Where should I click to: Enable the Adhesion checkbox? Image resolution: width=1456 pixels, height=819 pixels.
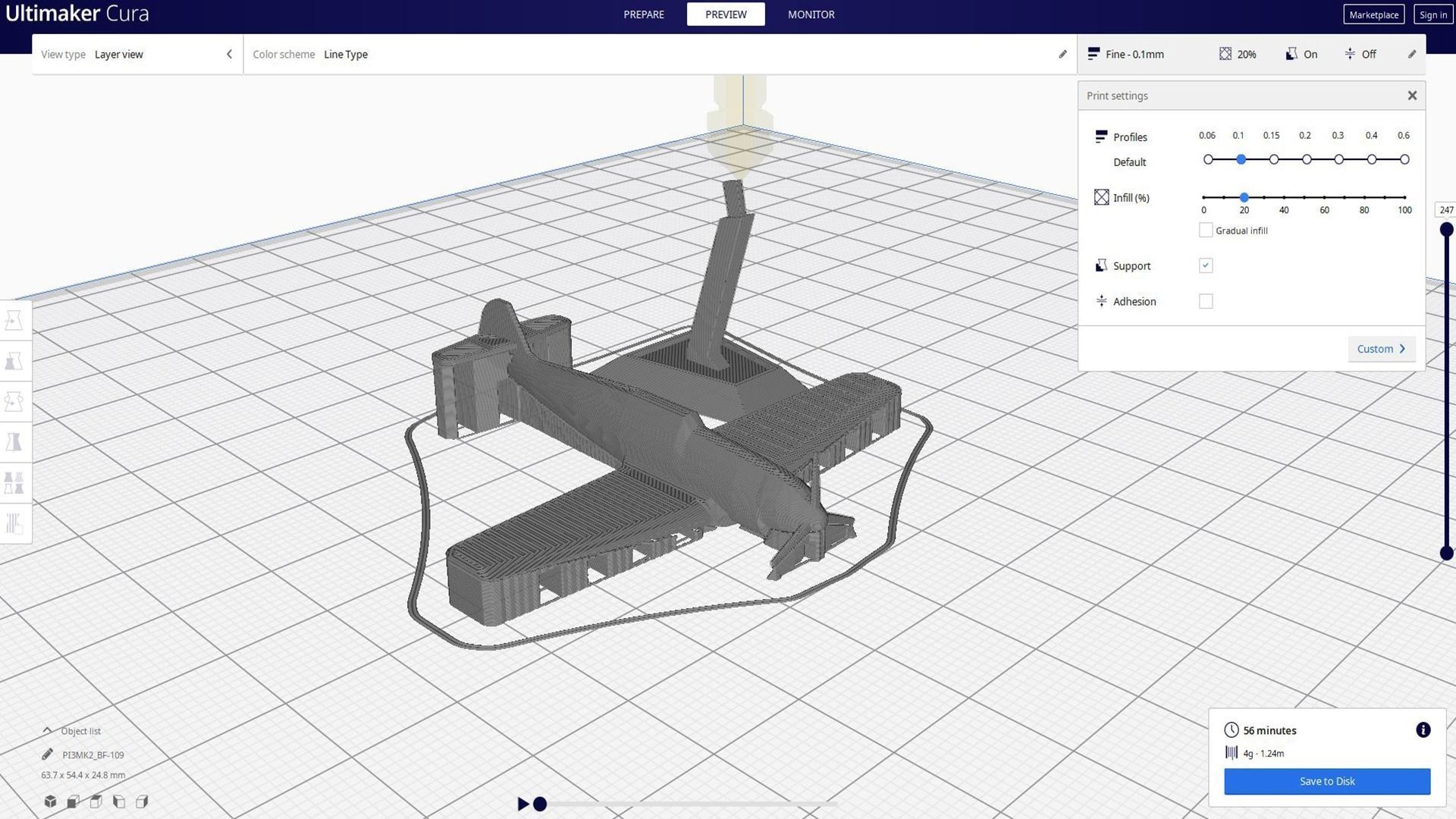point(1206,301)
